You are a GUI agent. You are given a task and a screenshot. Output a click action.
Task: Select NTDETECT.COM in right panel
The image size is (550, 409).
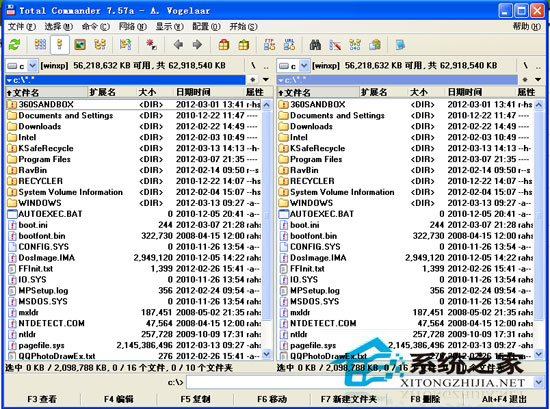pos(405,323)
